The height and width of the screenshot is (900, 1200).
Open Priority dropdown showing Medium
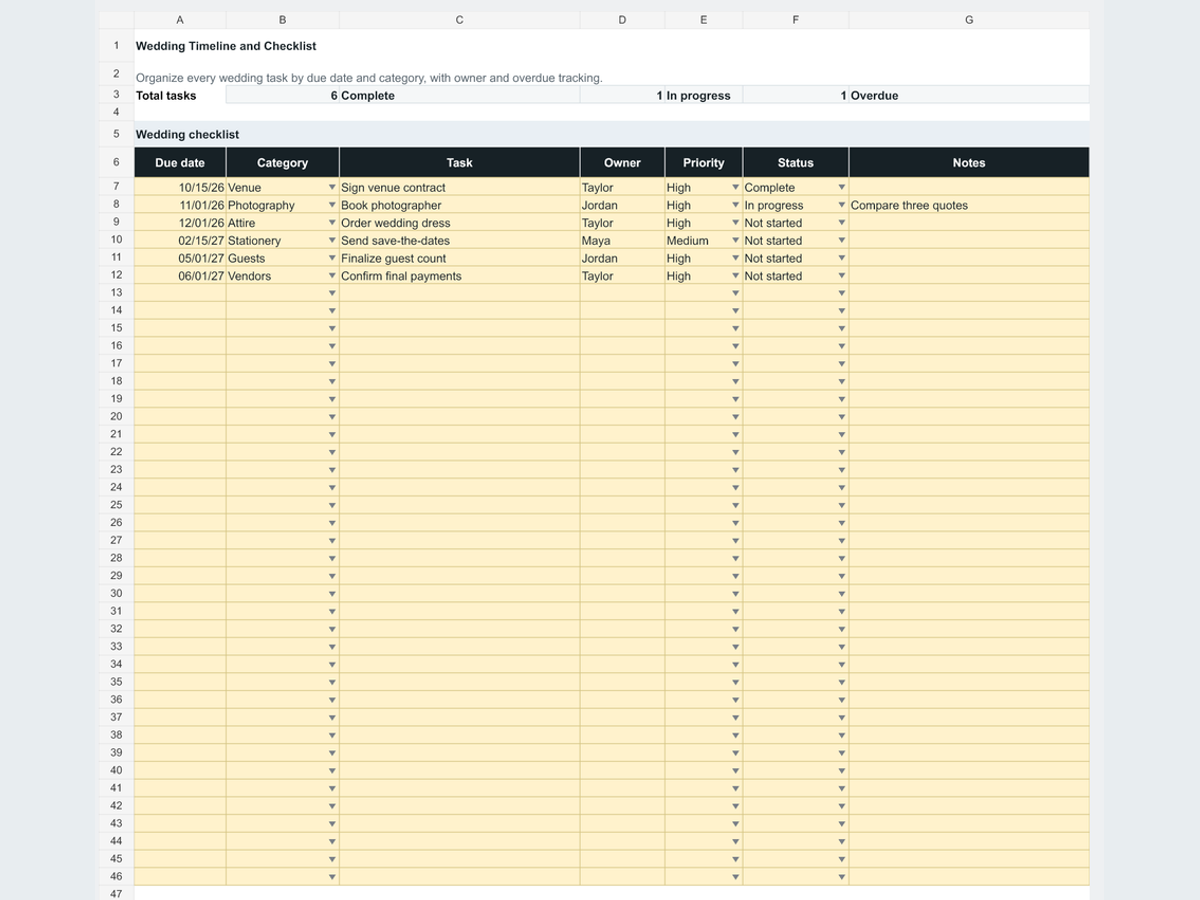click(x=736, y=241)
